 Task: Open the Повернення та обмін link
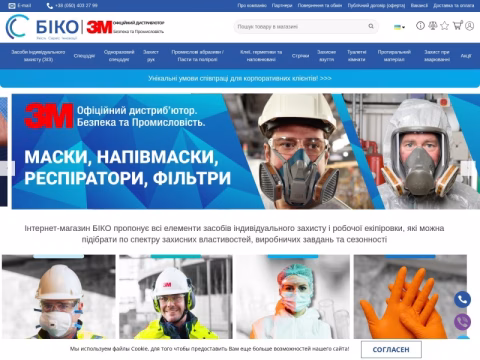pos(320,6)
